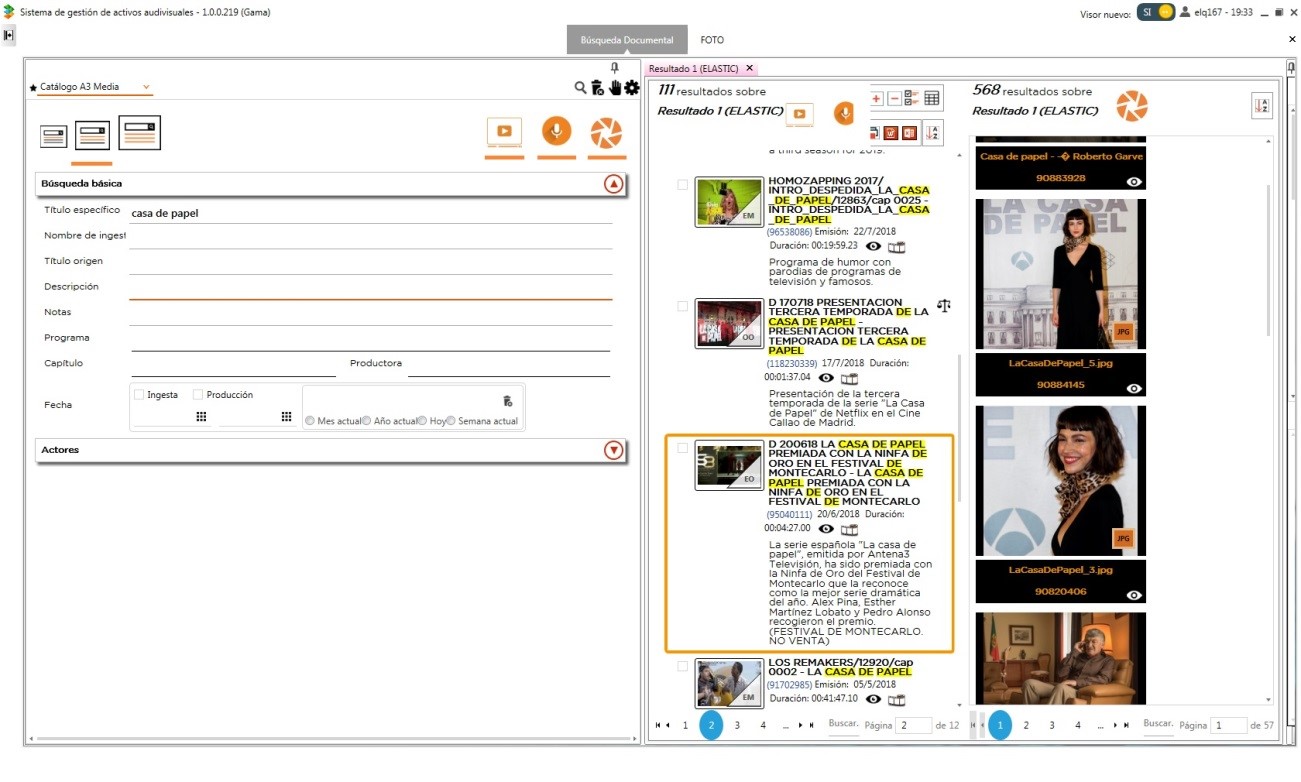The height and width of the screenshot is (782, 1301).
Task: Go to first page of 111 results
Action: [657, 725]
